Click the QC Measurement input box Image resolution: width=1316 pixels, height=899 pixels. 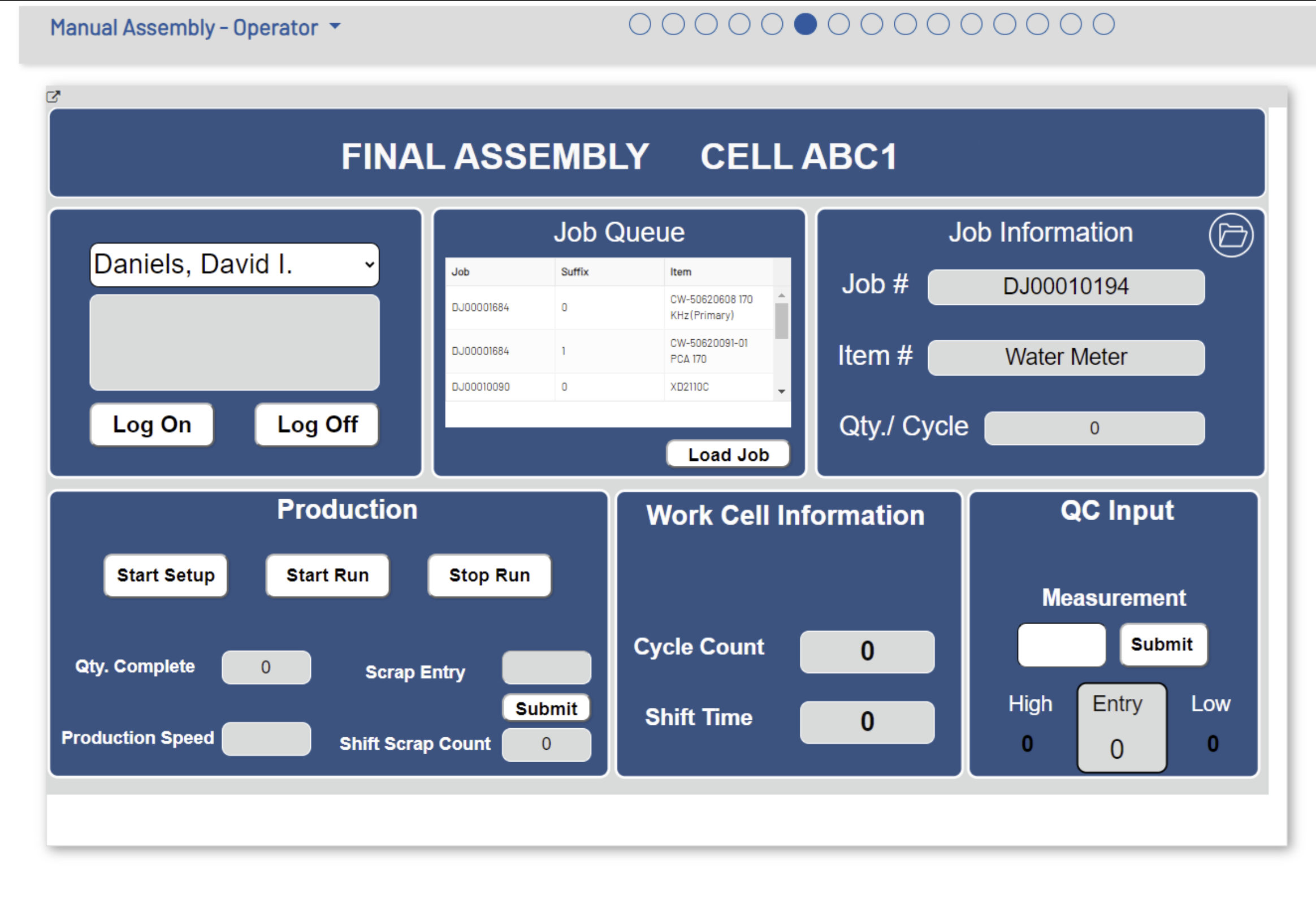tap(1061, 645)
